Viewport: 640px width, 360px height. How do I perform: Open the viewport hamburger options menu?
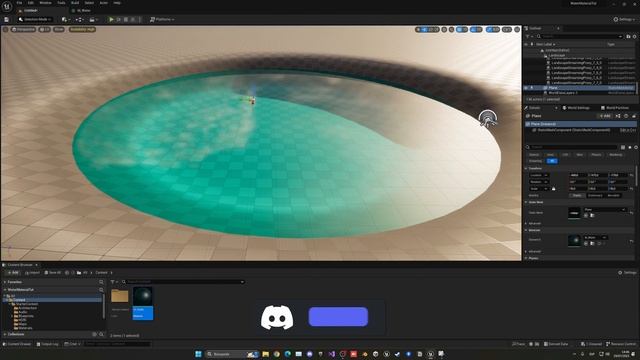(5, 29)
